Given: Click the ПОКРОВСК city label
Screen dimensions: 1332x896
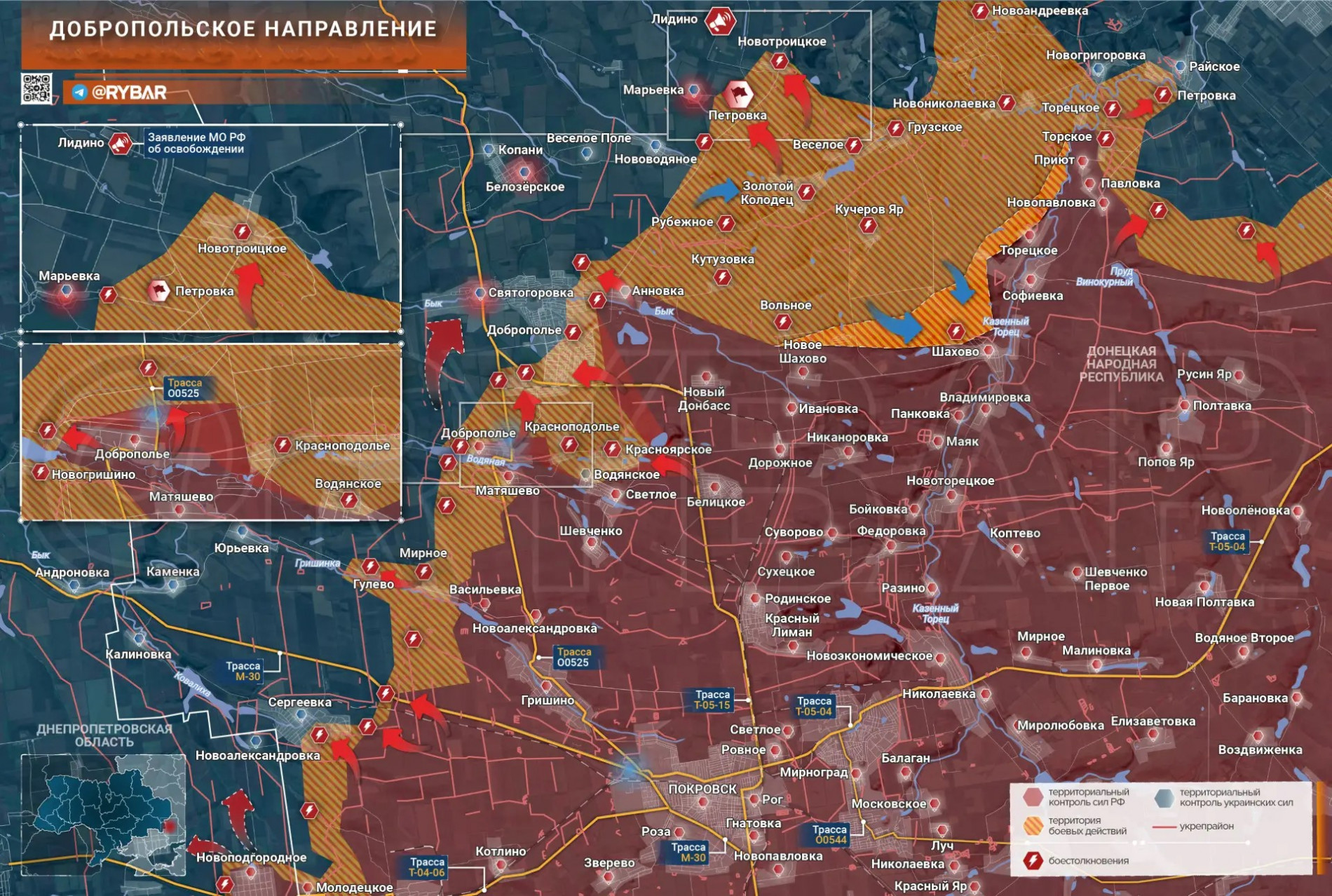Looking at the screenshot, I should pyautogui.click(x=702, y=789).
